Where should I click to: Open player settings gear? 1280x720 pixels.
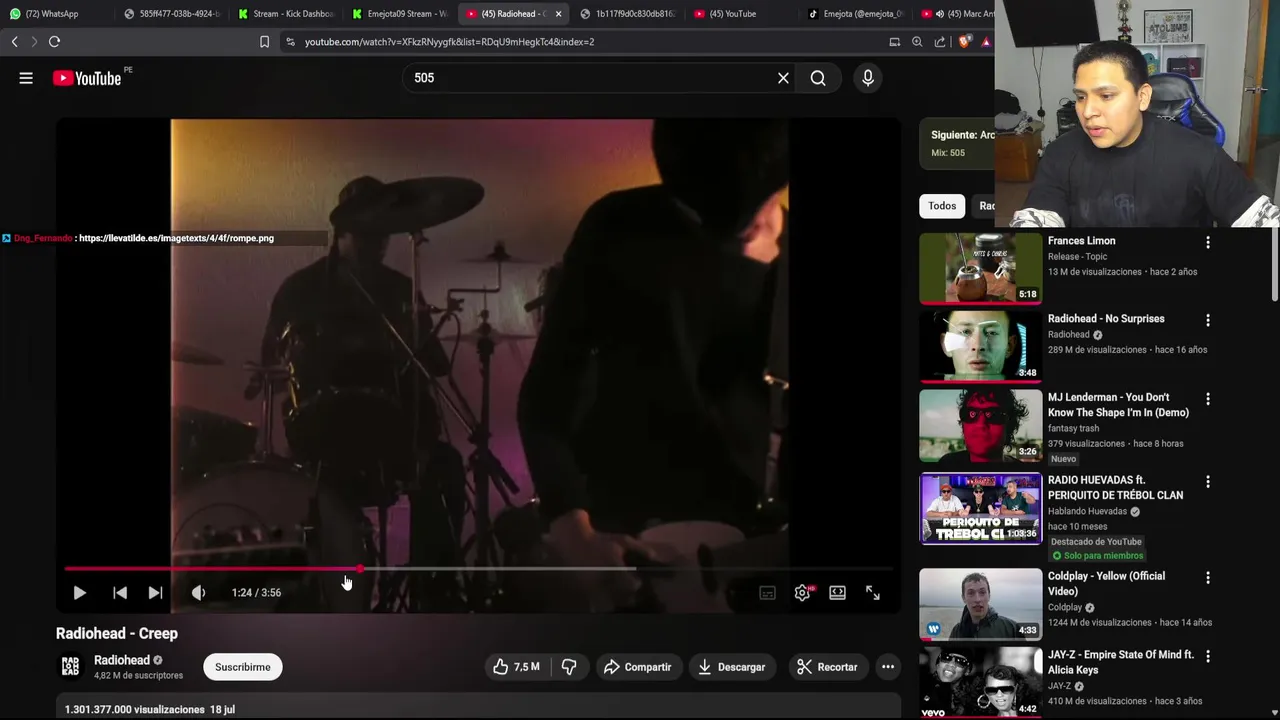(802, 593)
